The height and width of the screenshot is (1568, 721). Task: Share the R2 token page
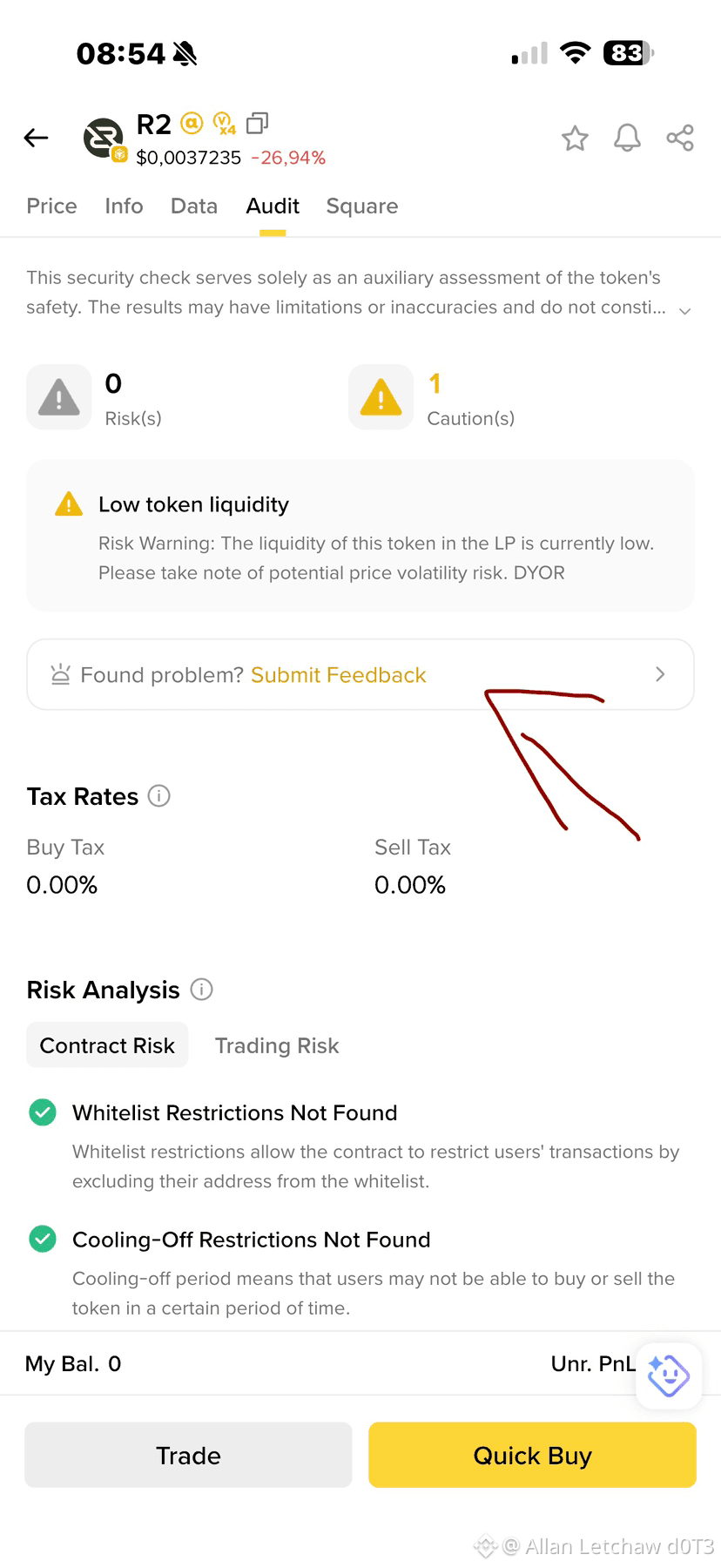(x=680, y=138)
